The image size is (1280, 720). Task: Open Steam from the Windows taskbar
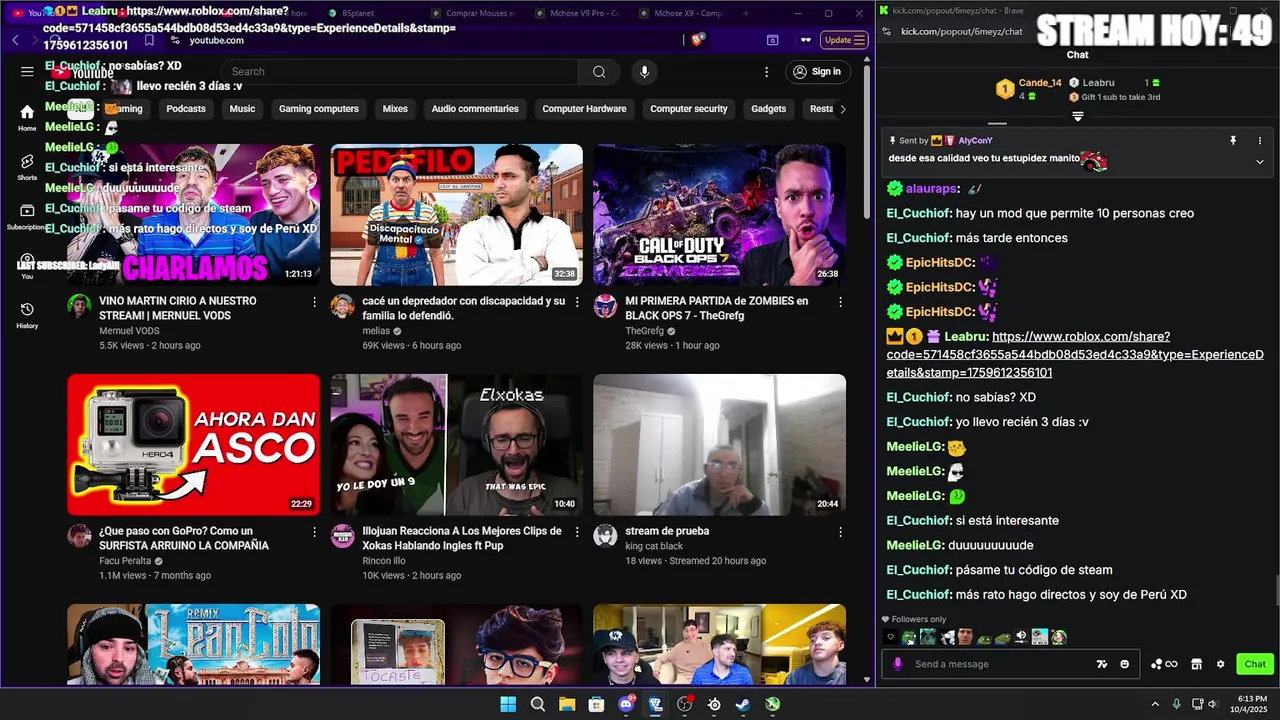pyautogui.click(x=743, y=704)
